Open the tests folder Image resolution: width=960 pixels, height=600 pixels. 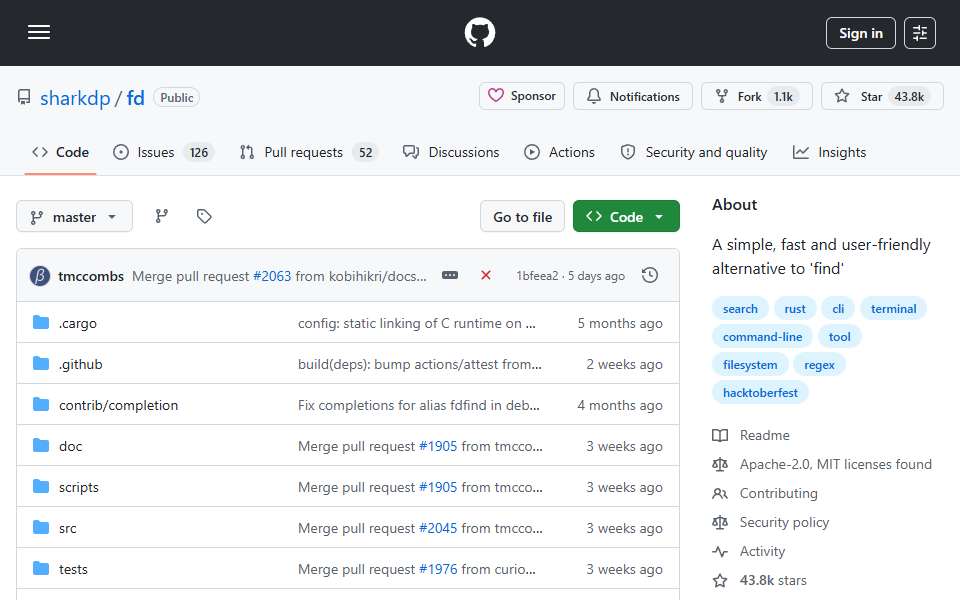pyautogui.click(x=73, y=569)
